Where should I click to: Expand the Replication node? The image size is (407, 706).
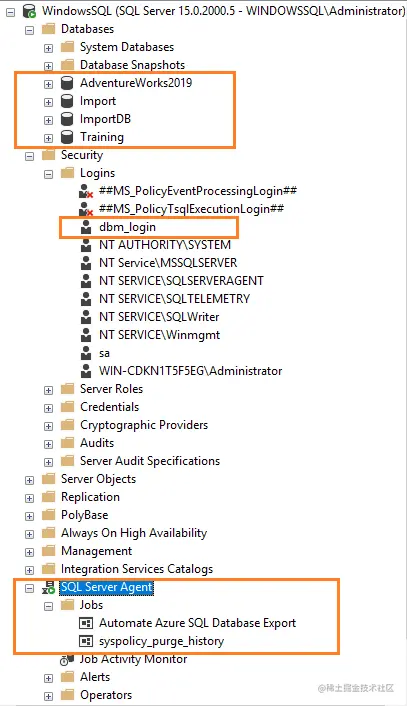point(30,498)
